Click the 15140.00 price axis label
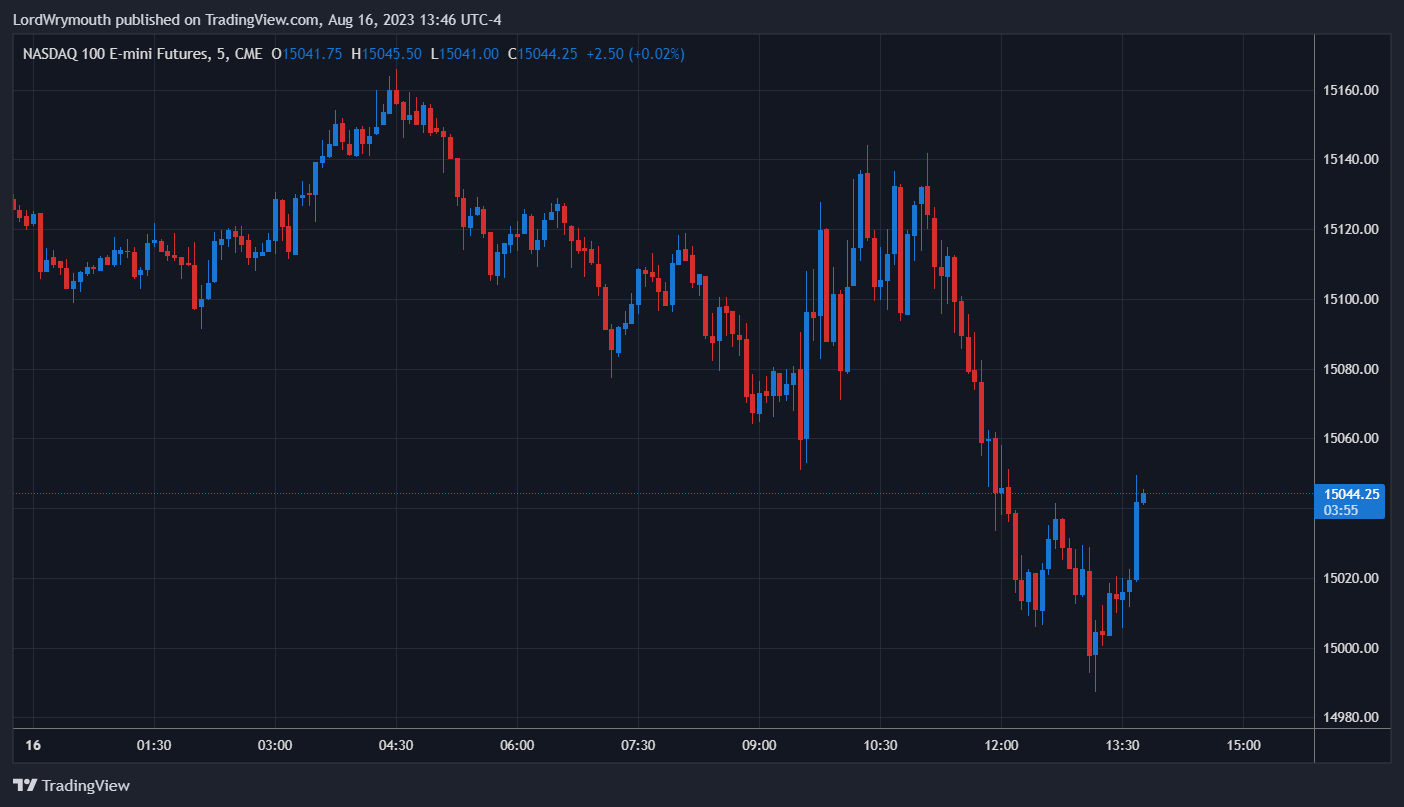 1351,160
